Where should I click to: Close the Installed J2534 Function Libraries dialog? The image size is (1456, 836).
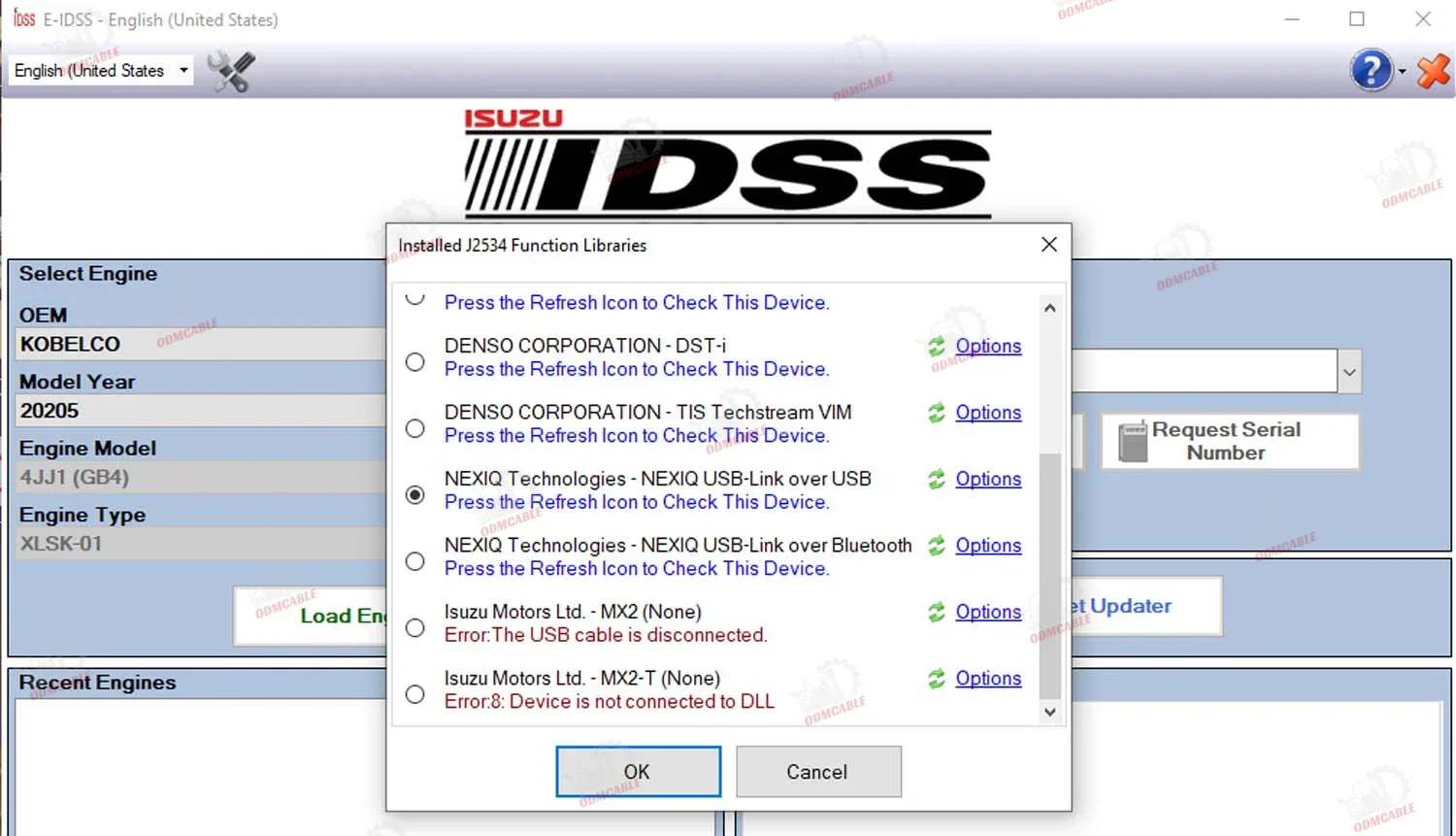[1049, 245]
